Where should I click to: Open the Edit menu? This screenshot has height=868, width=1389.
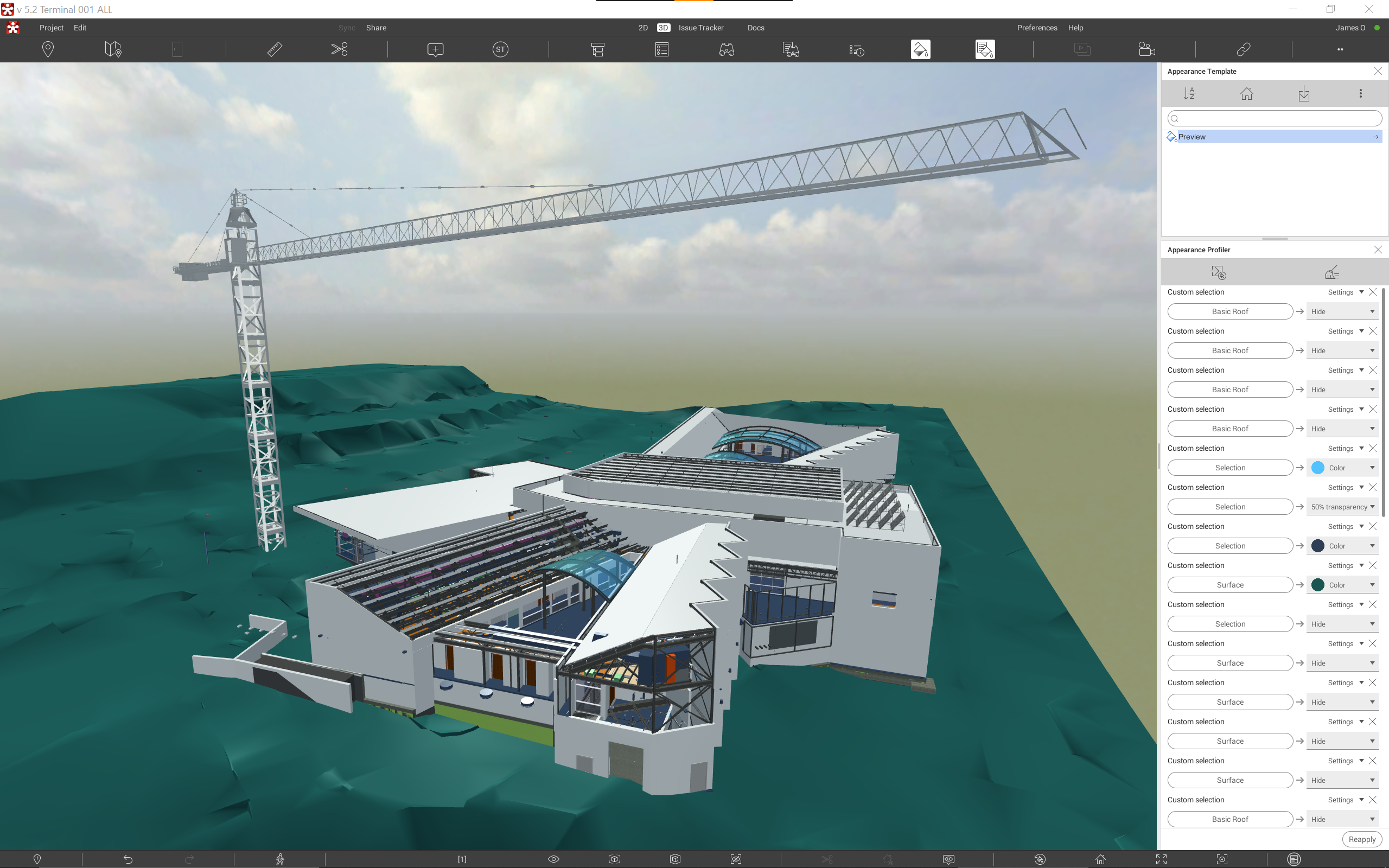coord(80,28)
